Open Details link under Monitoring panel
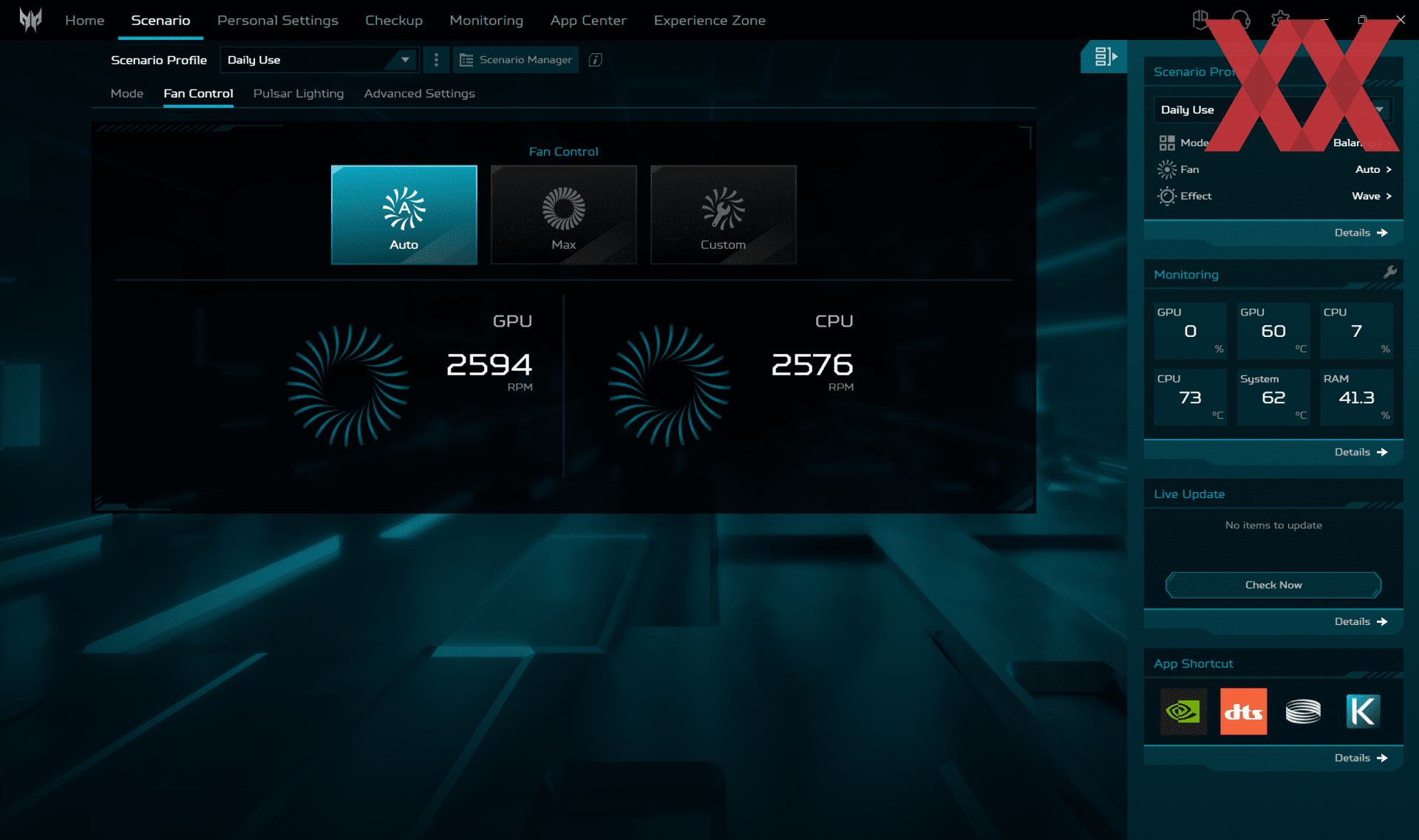Screen dimensions: 1419x840 pos(1360,452)
